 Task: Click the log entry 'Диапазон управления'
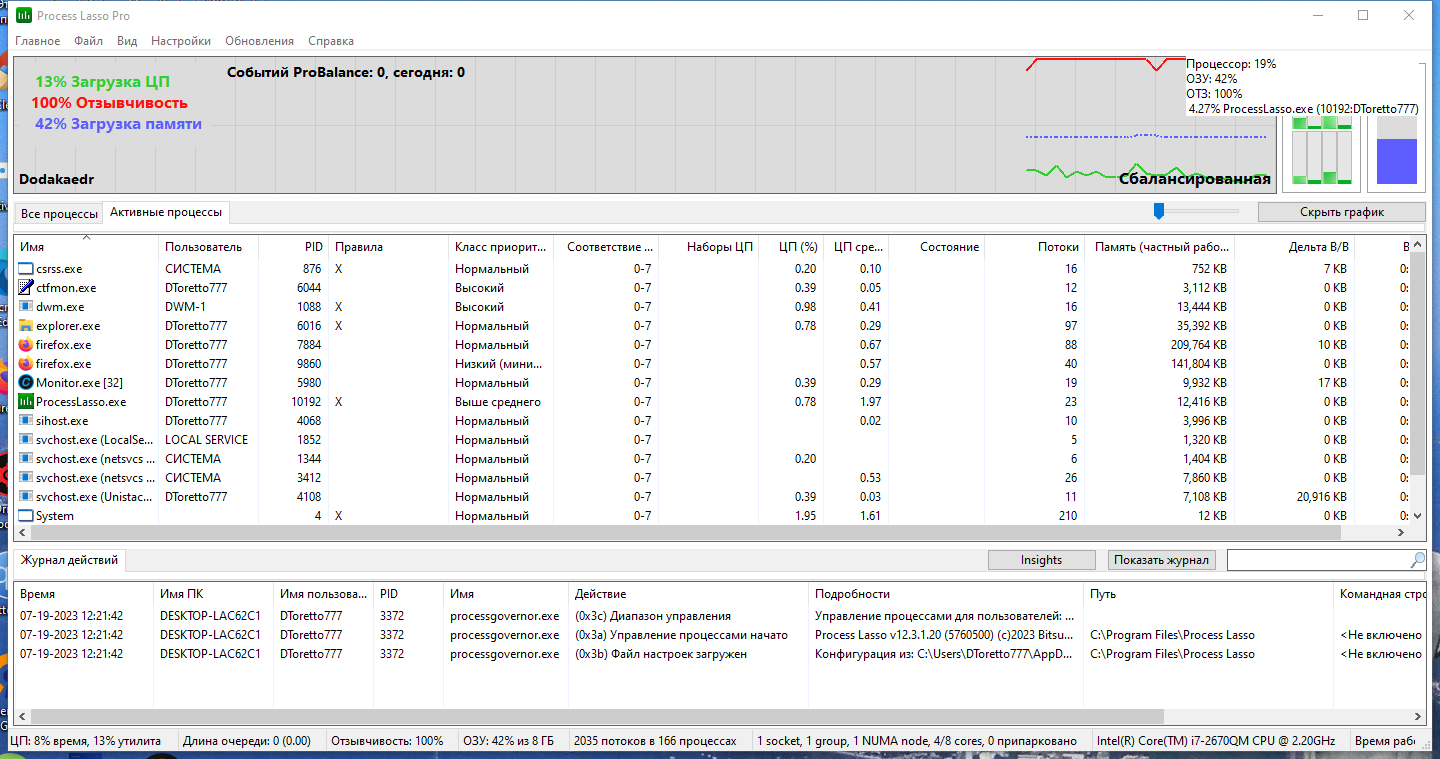point(653,616)
